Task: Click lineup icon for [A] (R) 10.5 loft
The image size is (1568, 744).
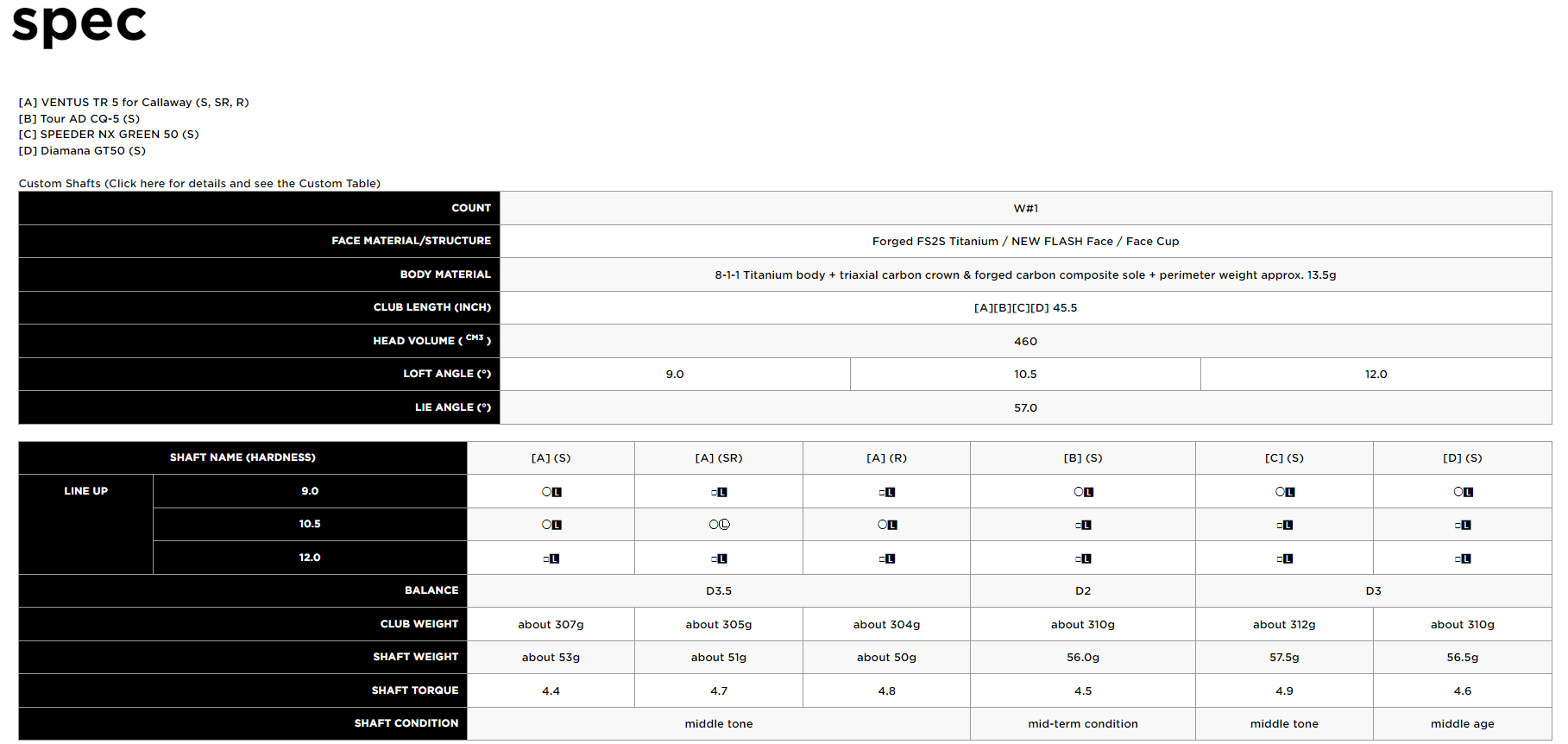Action: tap(887, 525)
